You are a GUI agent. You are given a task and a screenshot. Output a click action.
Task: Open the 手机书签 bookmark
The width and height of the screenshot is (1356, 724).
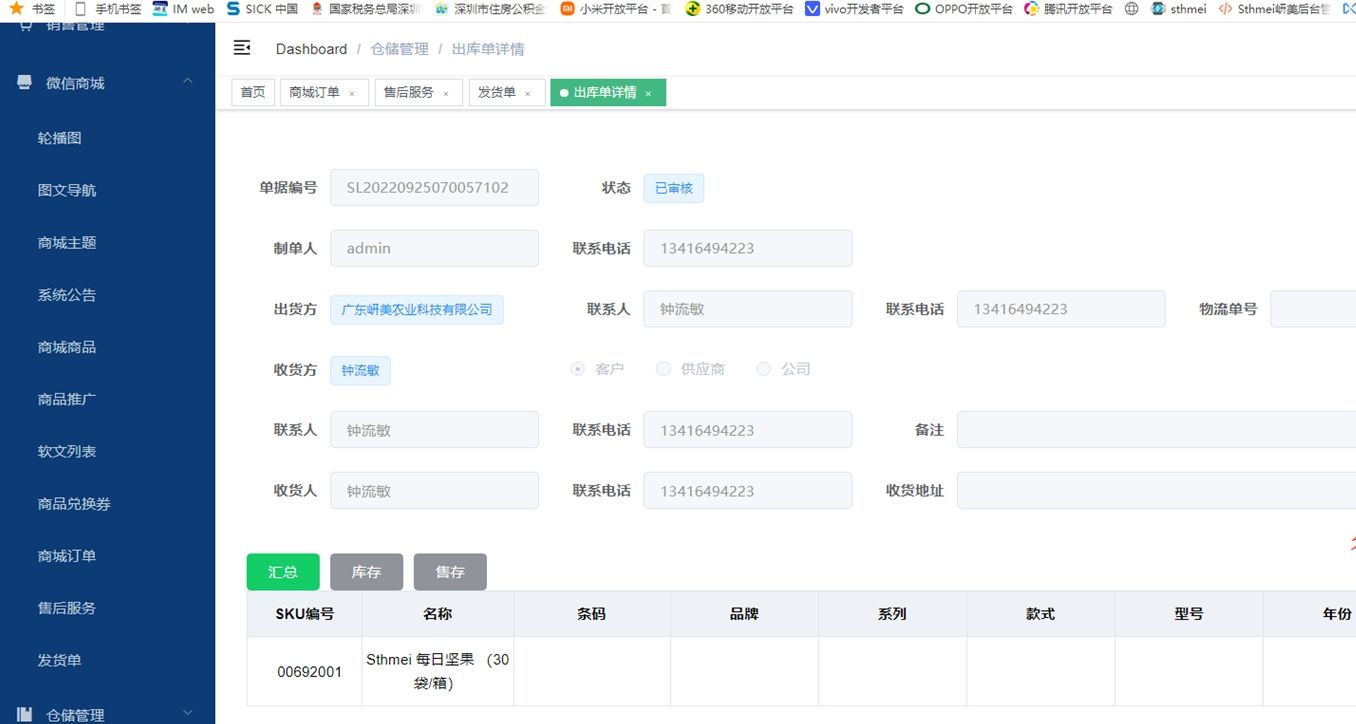pos(108,9)
